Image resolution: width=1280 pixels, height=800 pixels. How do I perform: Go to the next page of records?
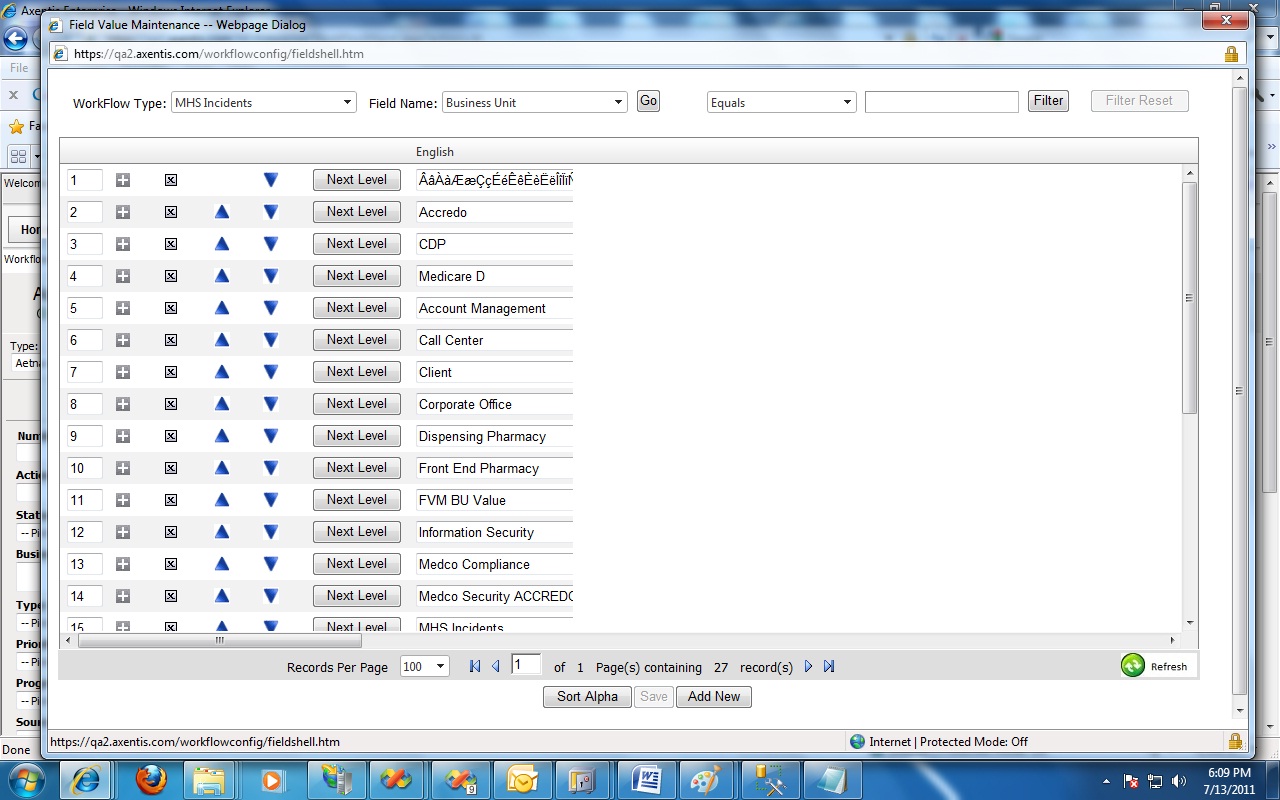coord(809,667)
